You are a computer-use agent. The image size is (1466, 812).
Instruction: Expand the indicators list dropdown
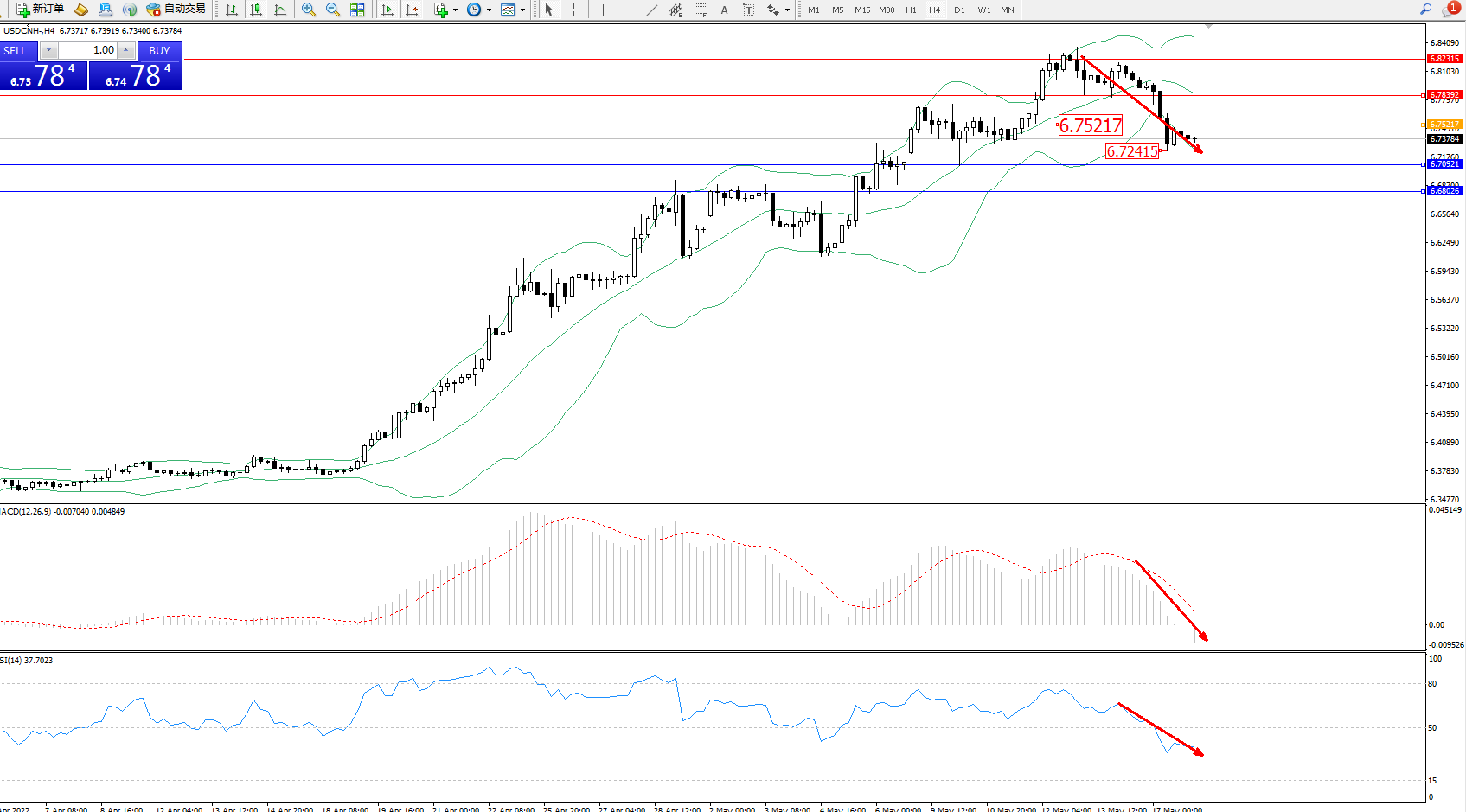455,10
